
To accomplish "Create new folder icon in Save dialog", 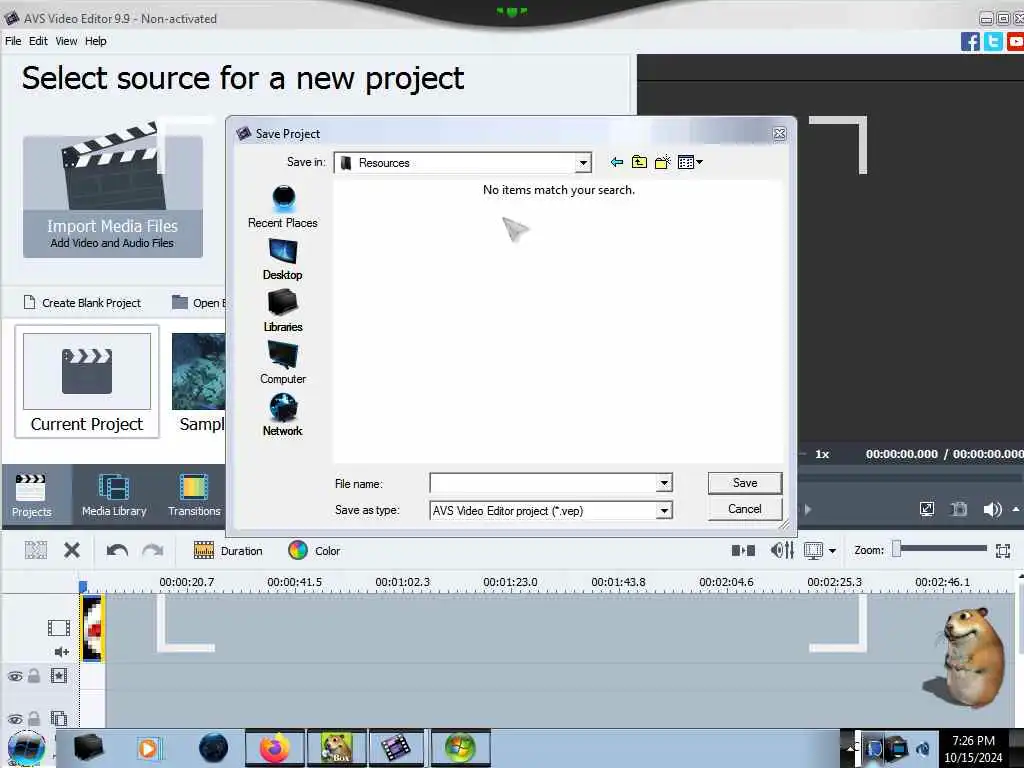I will coord(663,162).
